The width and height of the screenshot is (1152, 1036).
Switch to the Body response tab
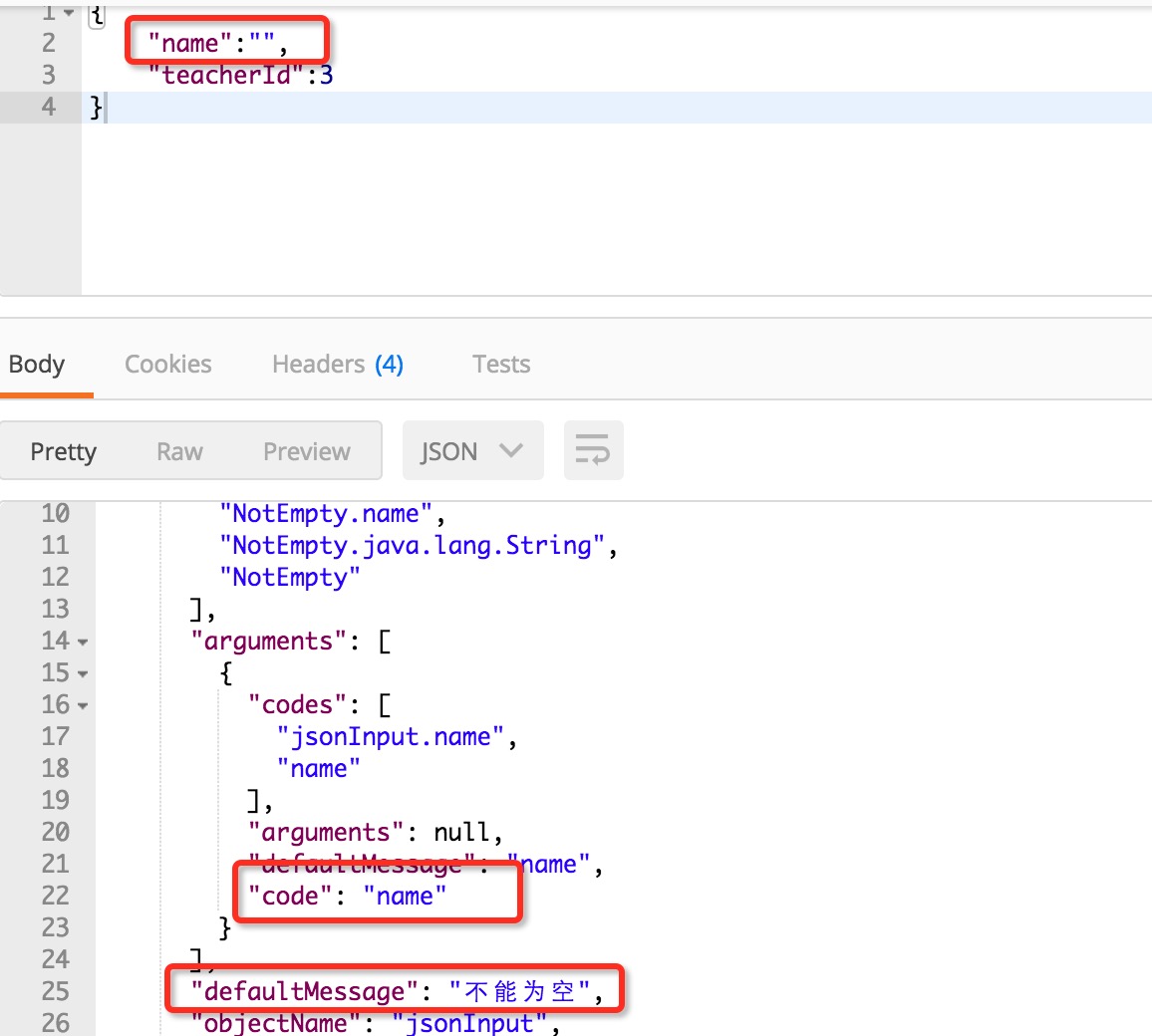coord(37,365)
